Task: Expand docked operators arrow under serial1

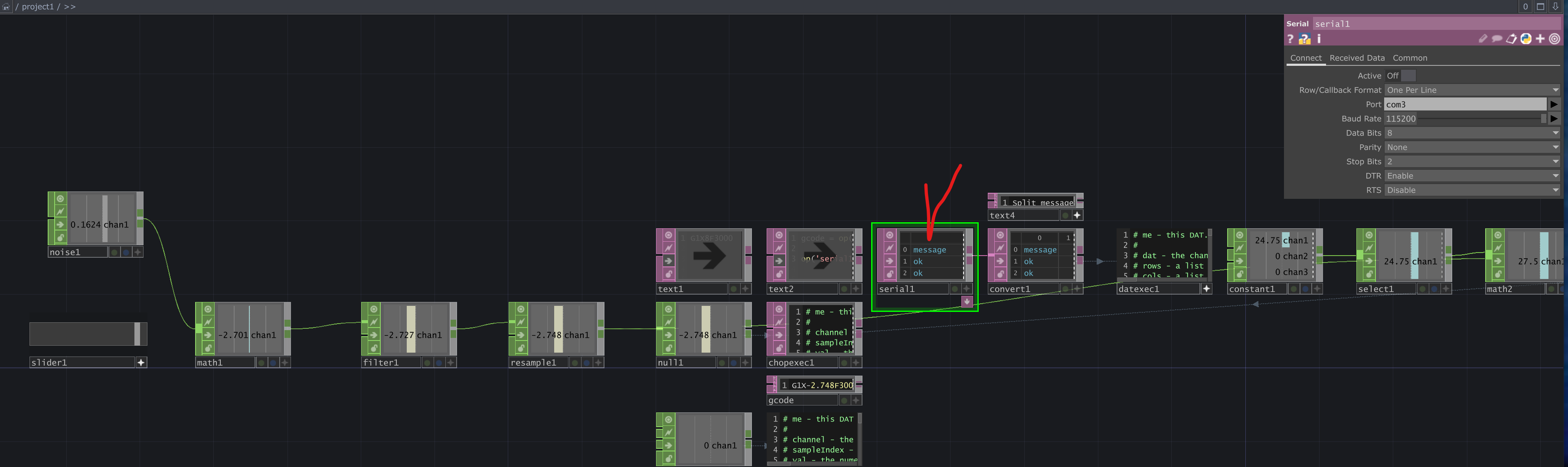Action: click(967, 302)
